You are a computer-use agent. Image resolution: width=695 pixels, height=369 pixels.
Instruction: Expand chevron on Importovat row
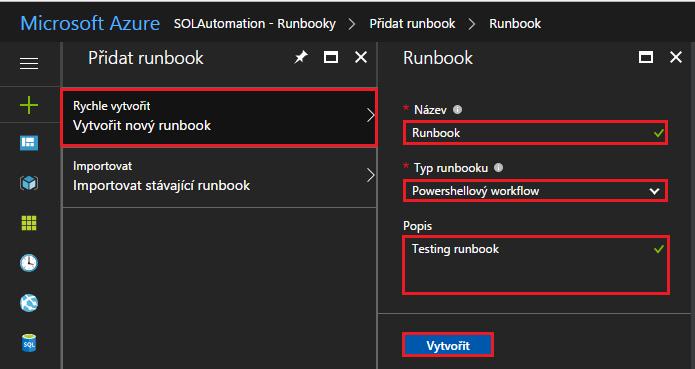371,175
